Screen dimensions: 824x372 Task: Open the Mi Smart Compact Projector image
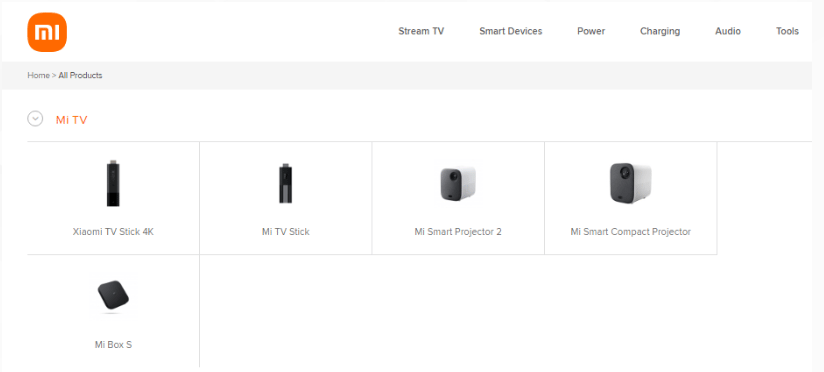coord(630,183)
